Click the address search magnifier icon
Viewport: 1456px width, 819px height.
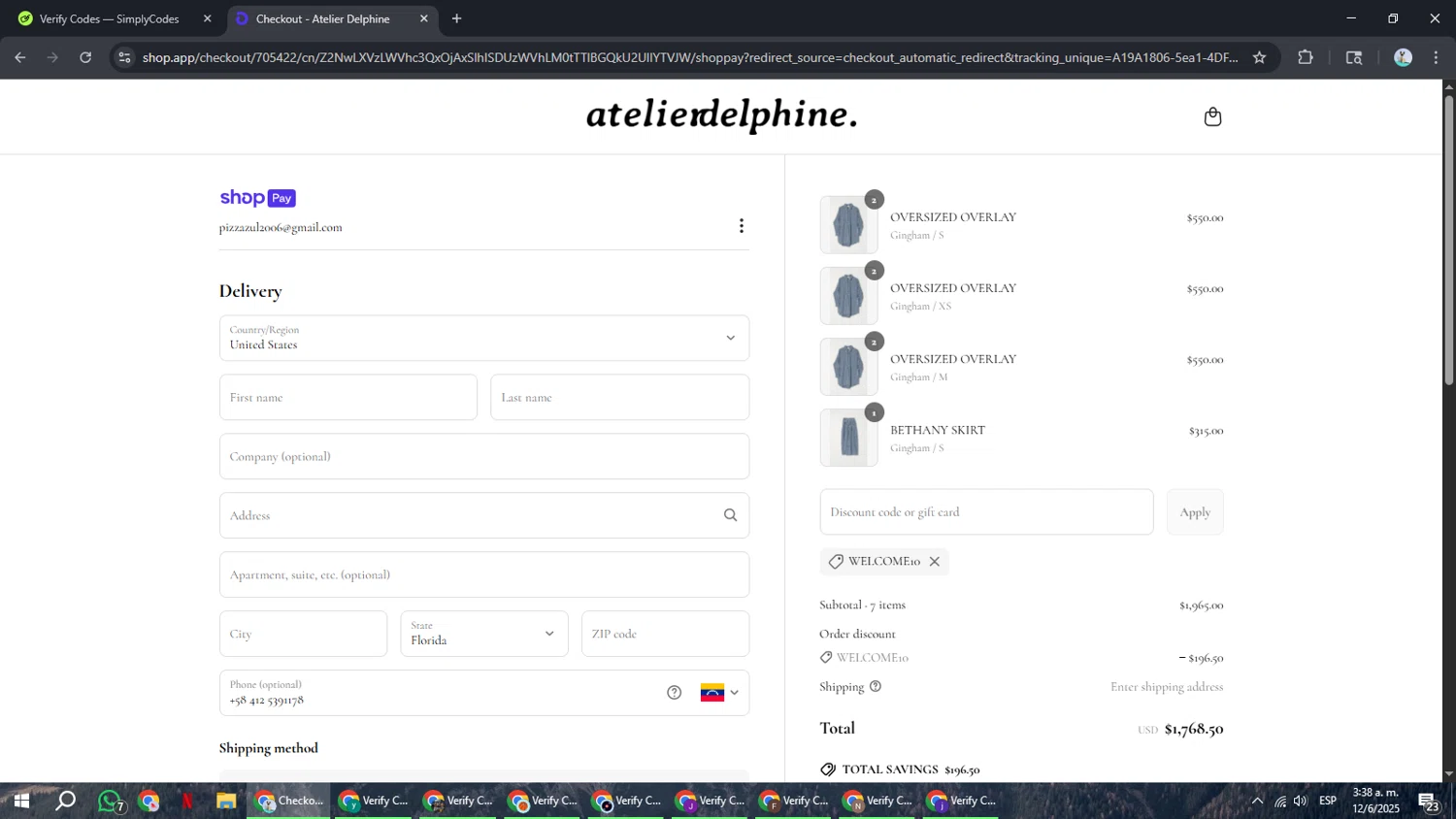(x=730, y=515)
